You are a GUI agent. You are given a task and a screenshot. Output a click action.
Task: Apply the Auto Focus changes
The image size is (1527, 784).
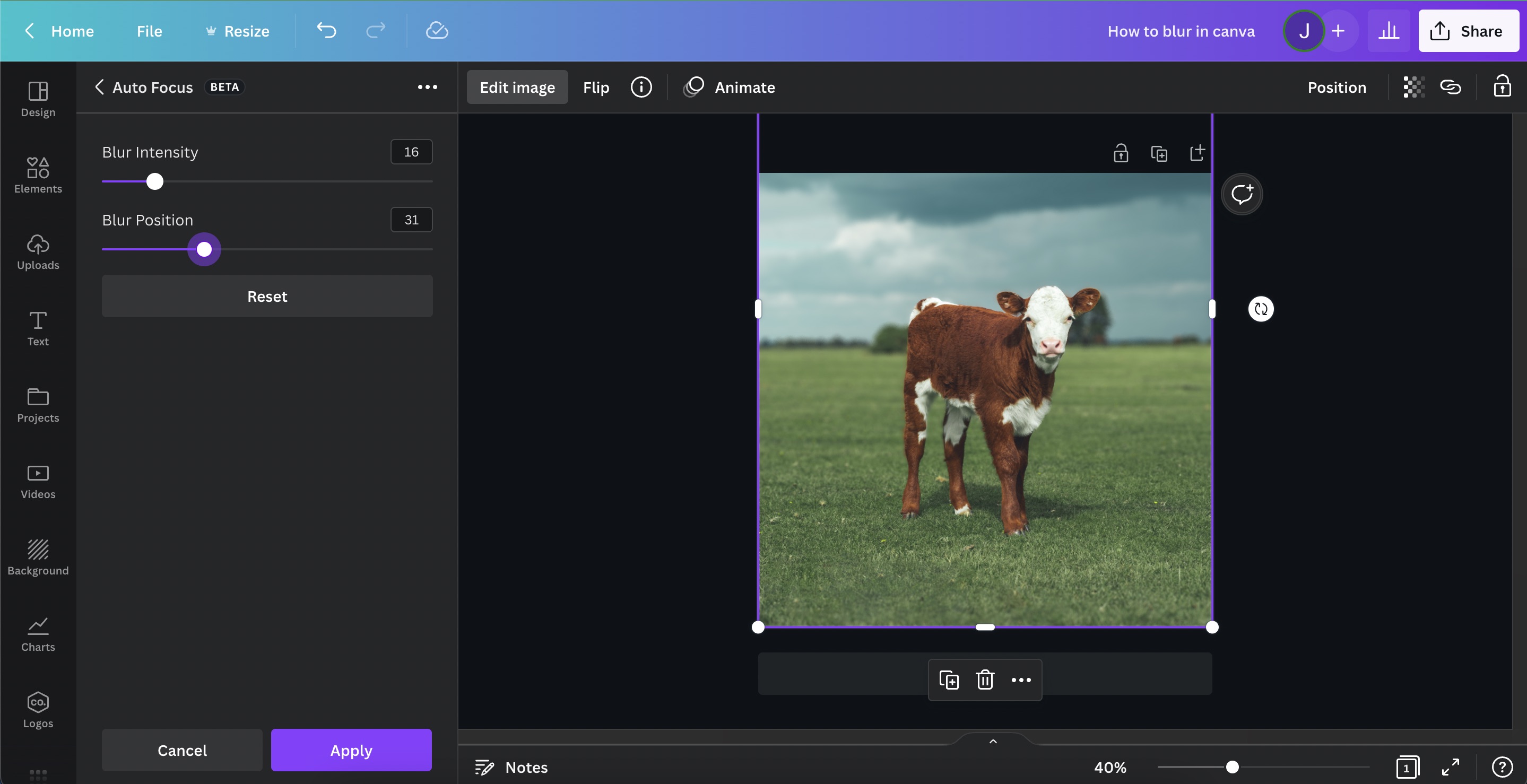click(x=351, y=749)
